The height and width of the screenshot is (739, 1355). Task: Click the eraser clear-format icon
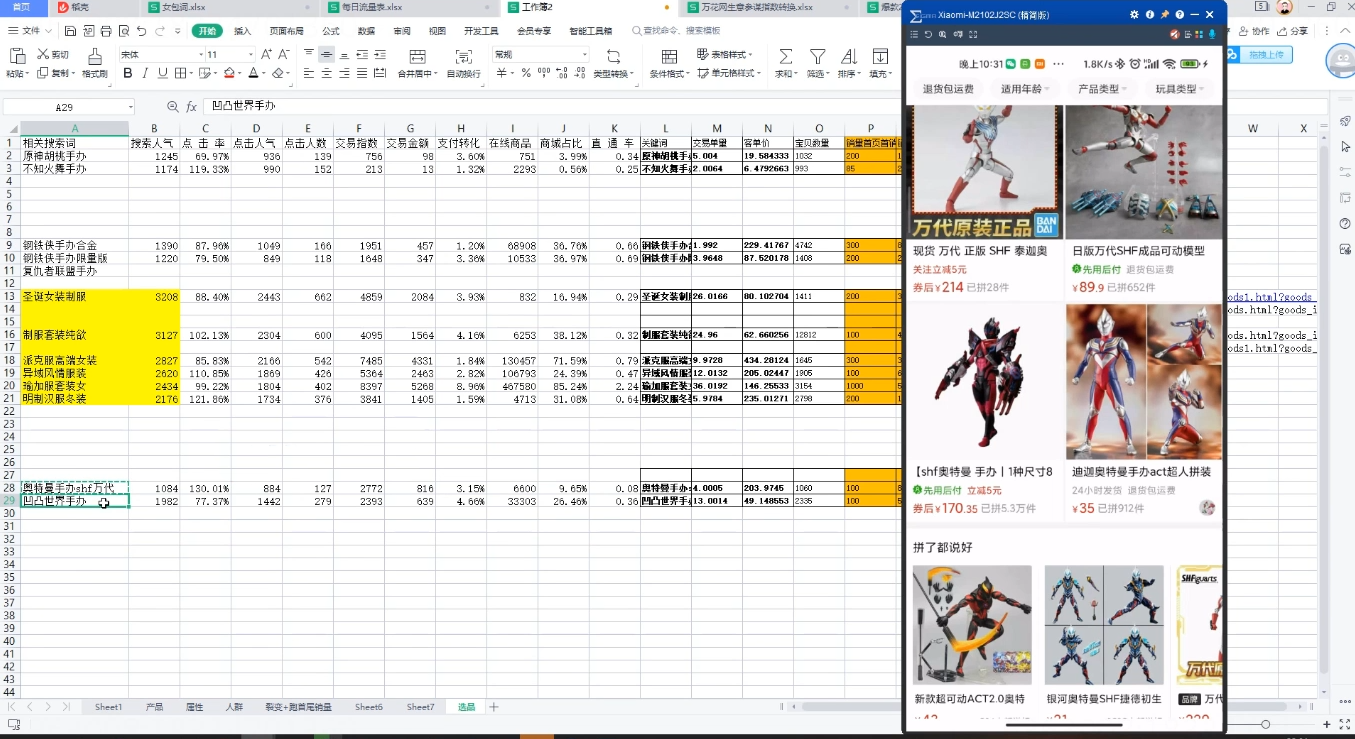coord(279,73)
